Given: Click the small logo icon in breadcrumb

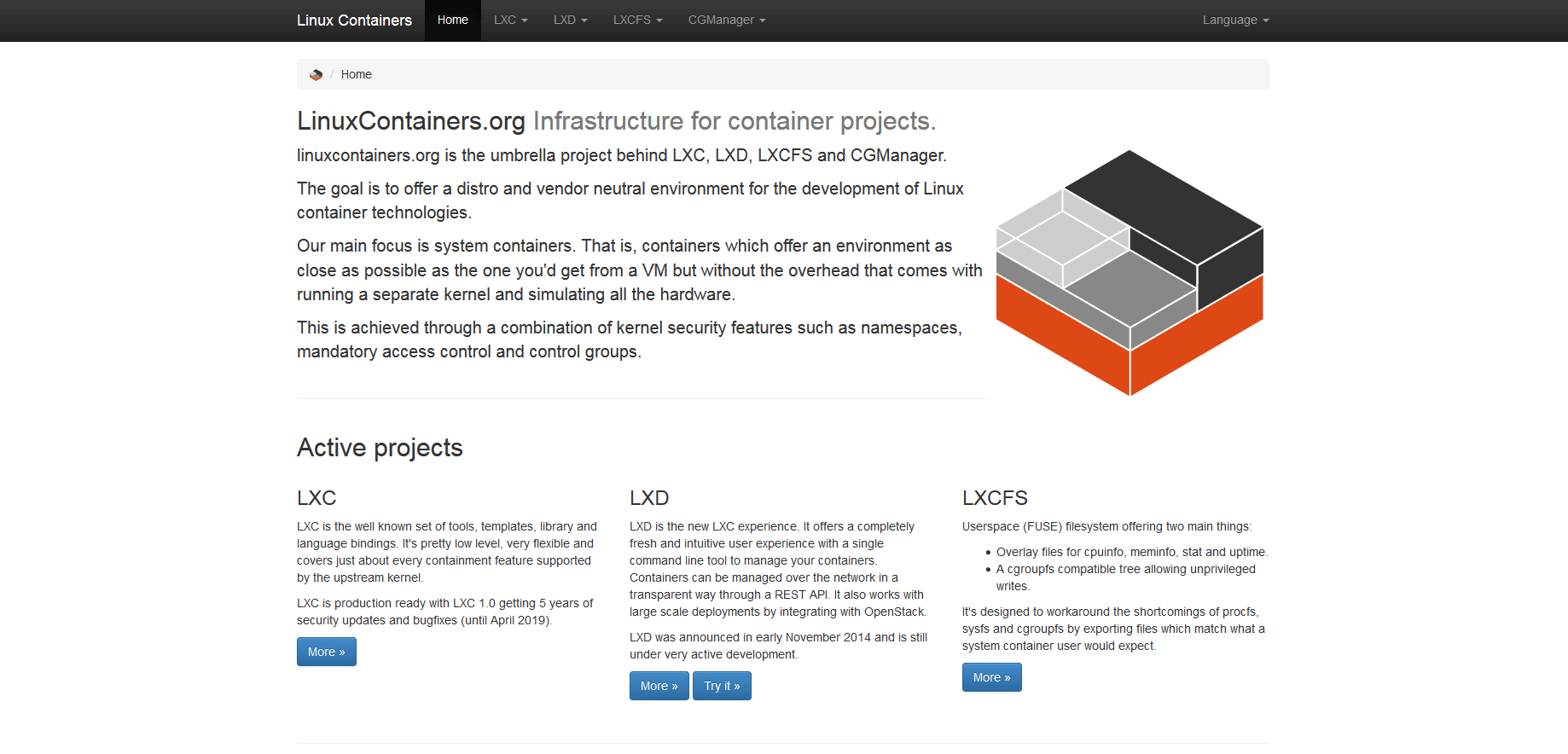Looking at the screenshot, I should [316, 75].
